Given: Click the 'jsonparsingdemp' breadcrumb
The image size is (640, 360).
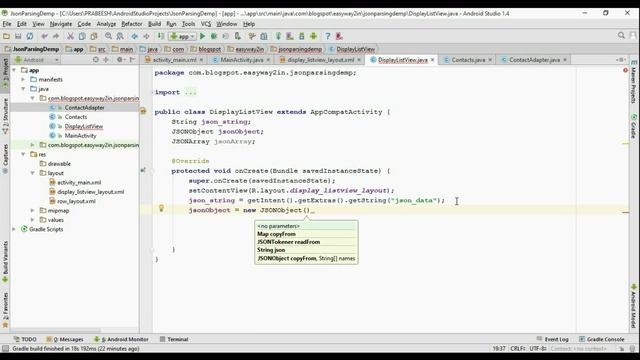Looking at the screenshot, I should (300, 49).
